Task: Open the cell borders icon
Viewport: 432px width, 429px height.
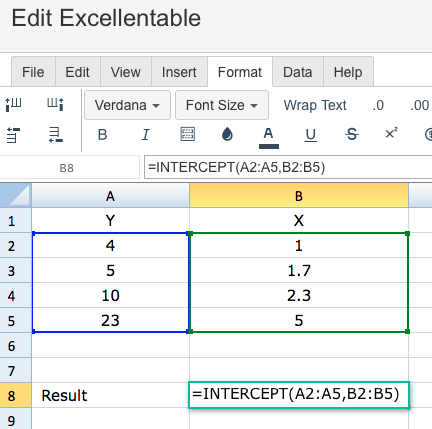Action: click(x=188, y=134)
